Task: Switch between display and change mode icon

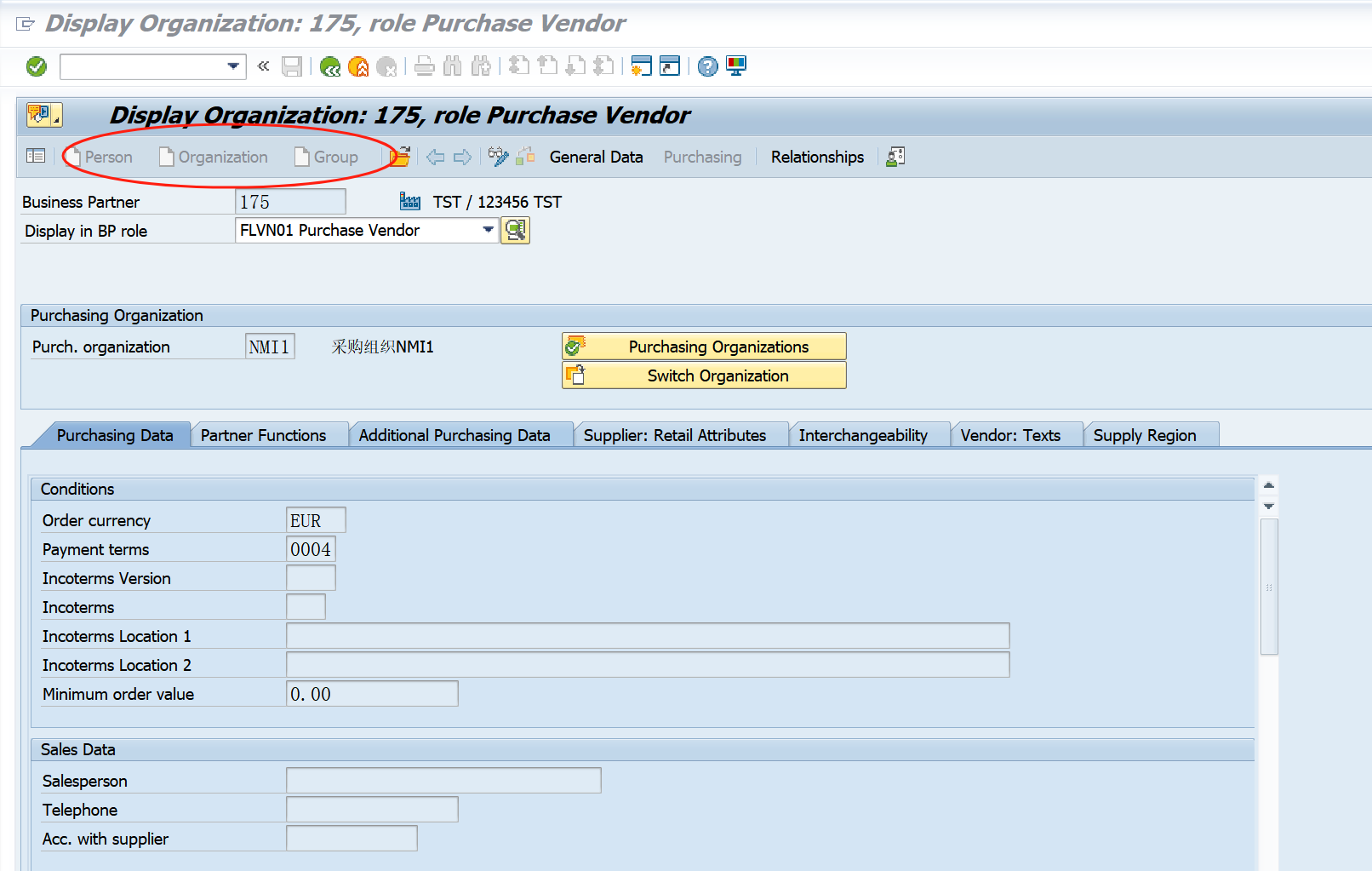Action: click(x=498, y=157)
